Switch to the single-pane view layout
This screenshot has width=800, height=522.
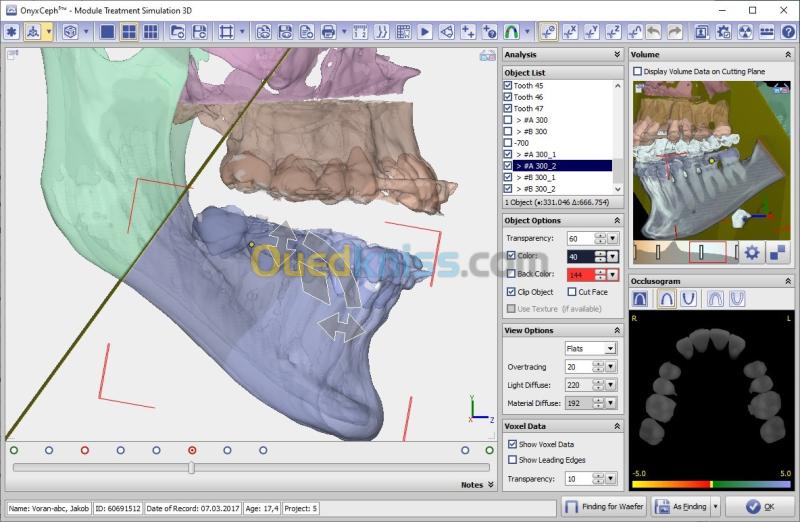pyautogui.click(x=107, y=32)
